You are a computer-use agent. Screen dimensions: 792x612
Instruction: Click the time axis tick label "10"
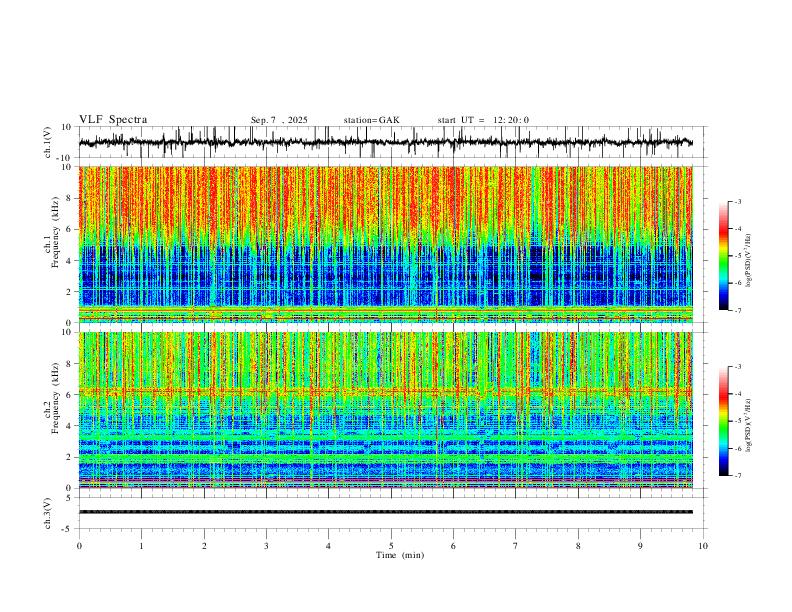coord(703,546)
